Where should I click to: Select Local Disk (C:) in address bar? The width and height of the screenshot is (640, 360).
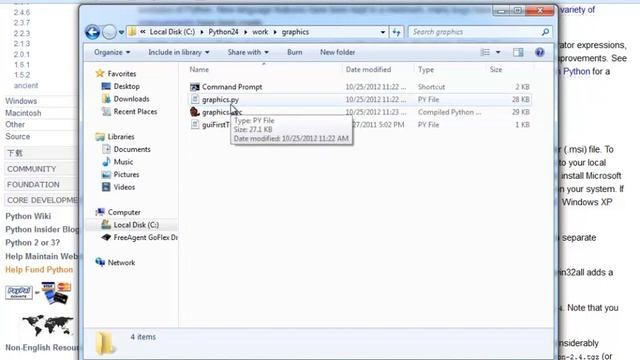(x=172, y=32)
